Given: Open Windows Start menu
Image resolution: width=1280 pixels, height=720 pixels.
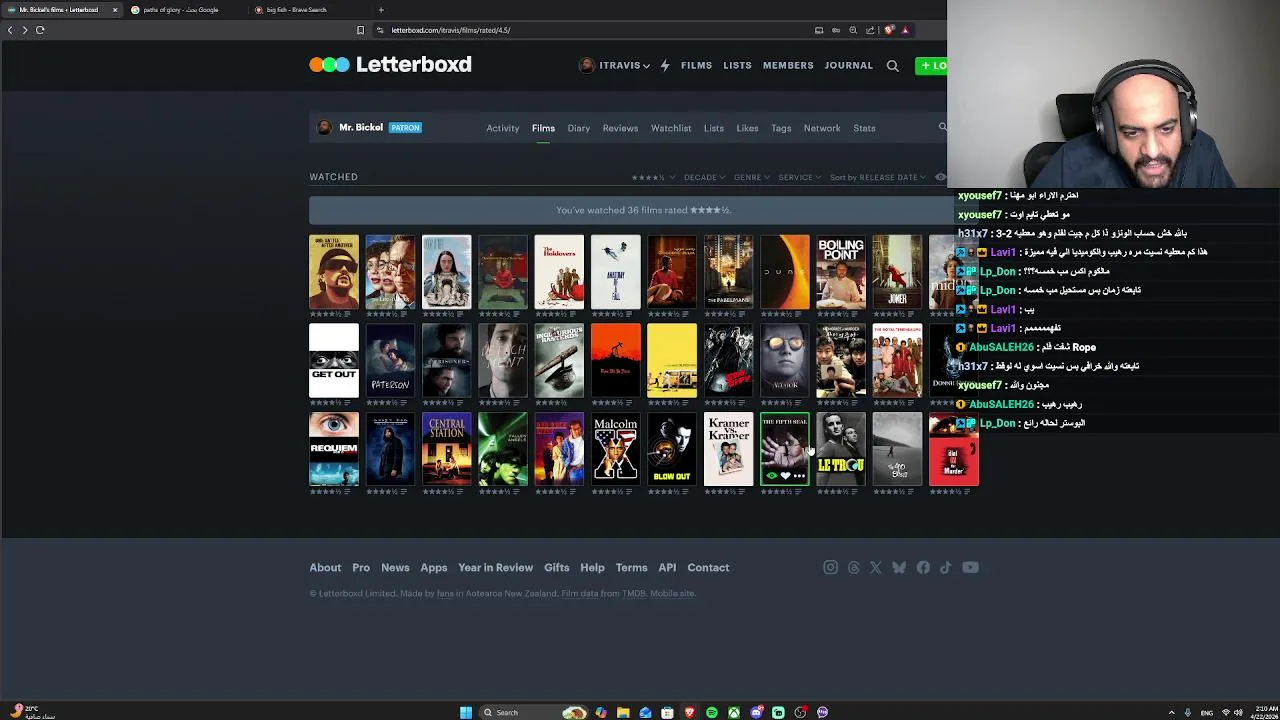Looking at the screenshot, I should [x=466, y=712].
